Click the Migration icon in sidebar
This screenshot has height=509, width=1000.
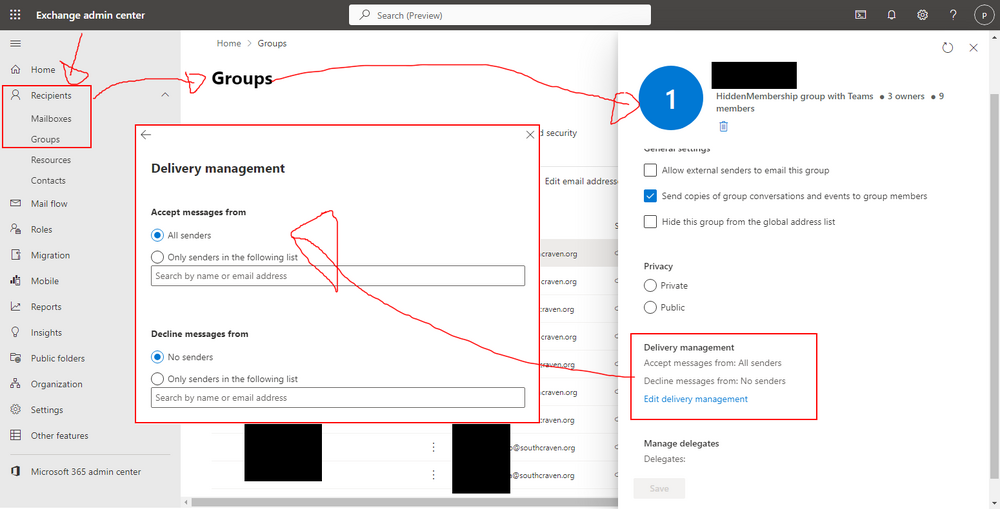pyautogui.click(x=16, y=255)
